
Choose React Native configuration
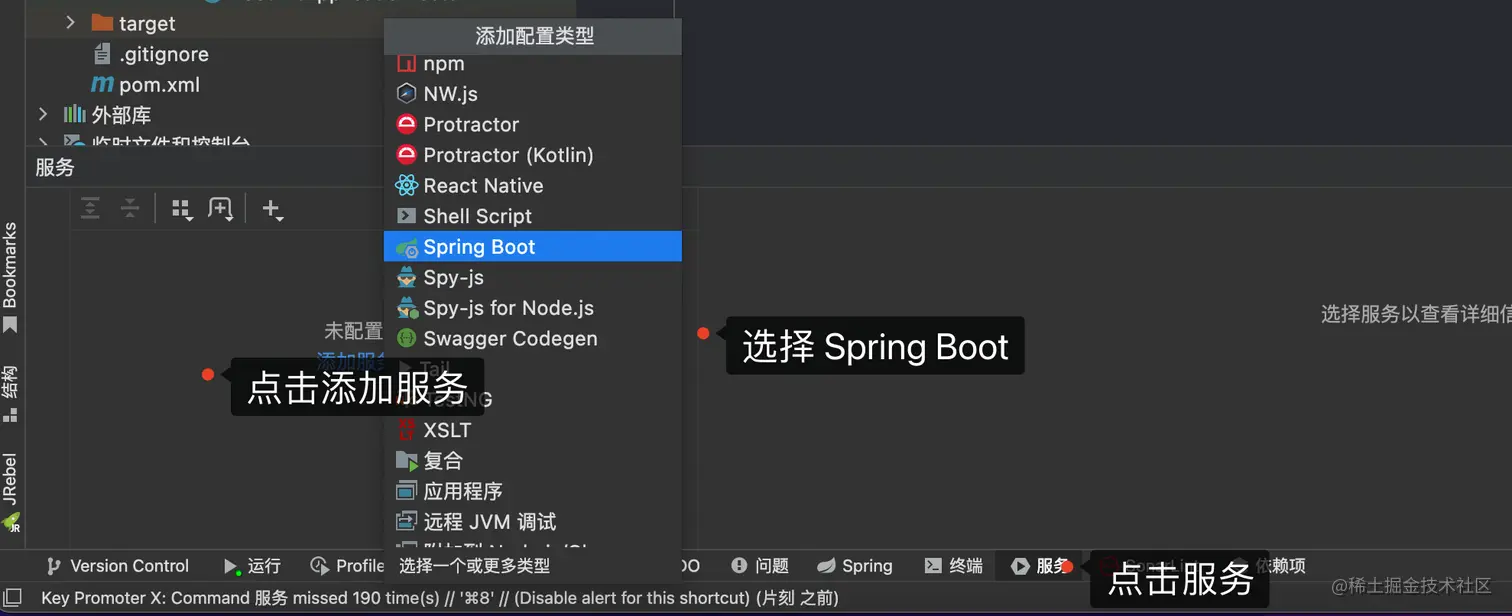[x=532, y=186]
